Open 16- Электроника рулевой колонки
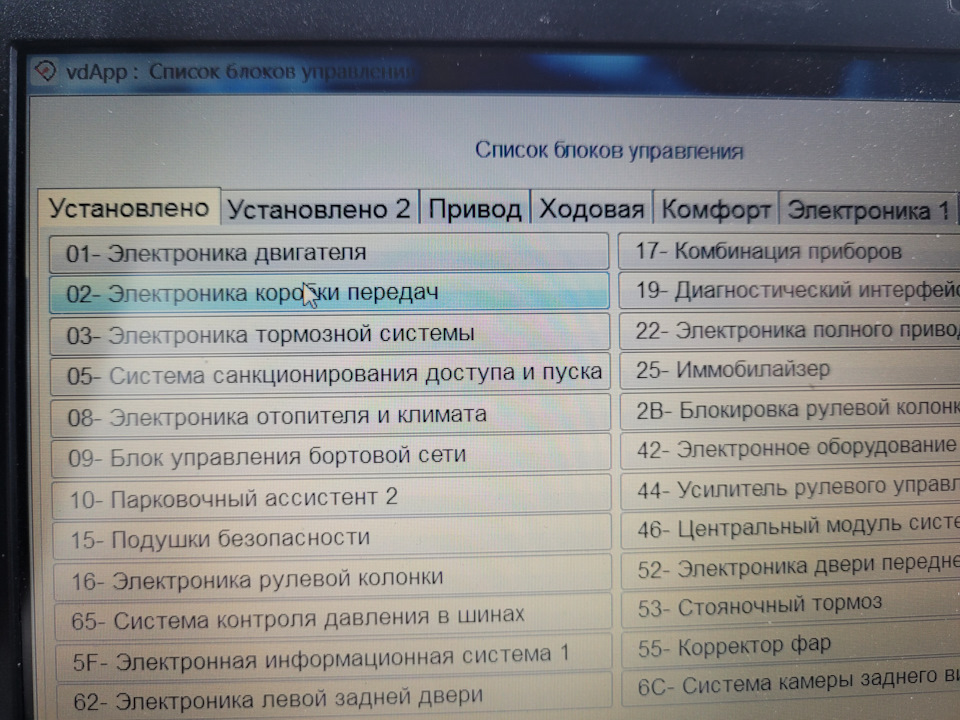This screenshot has width=960, height=720. (334, 578)
